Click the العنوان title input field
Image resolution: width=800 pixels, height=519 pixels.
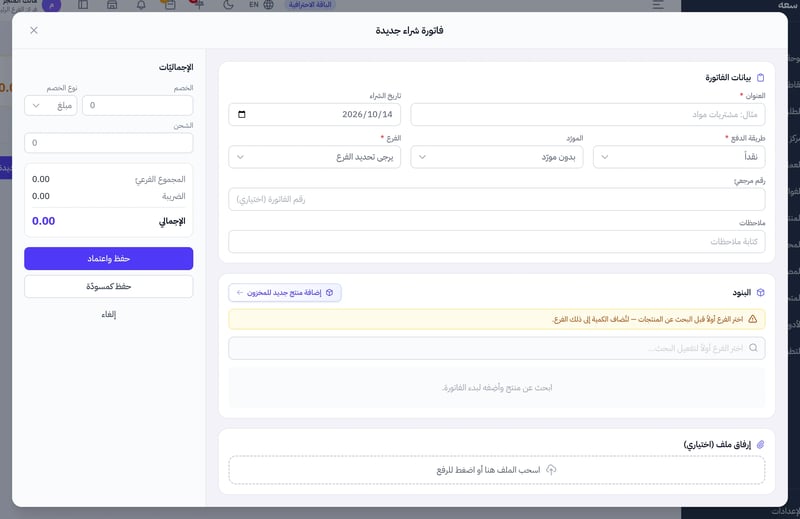click(587, 114)
